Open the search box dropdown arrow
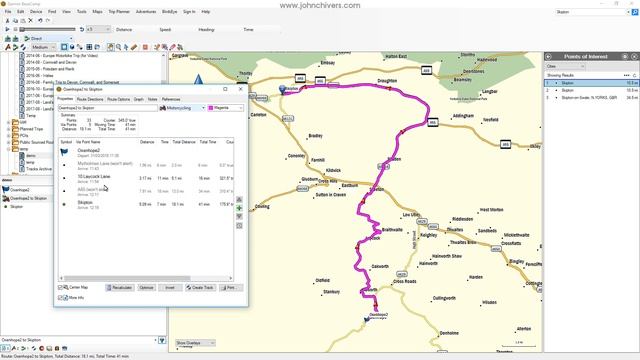The image size is (640, 360). point(628,12)
